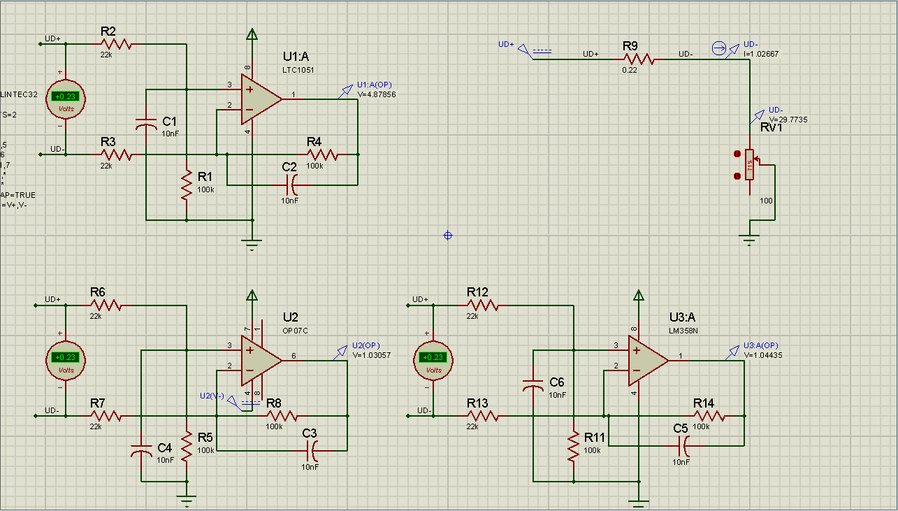Click the ground symbol below RV1
This screenshot has width=898, height=511.
(749, 237)
